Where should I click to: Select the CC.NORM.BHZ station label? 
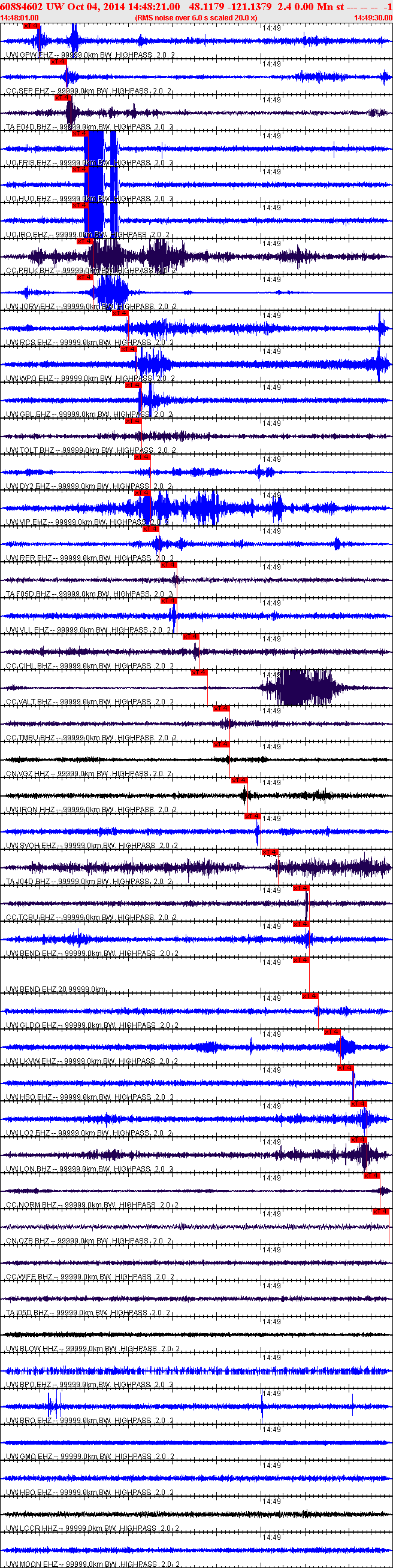(92, 1204)
